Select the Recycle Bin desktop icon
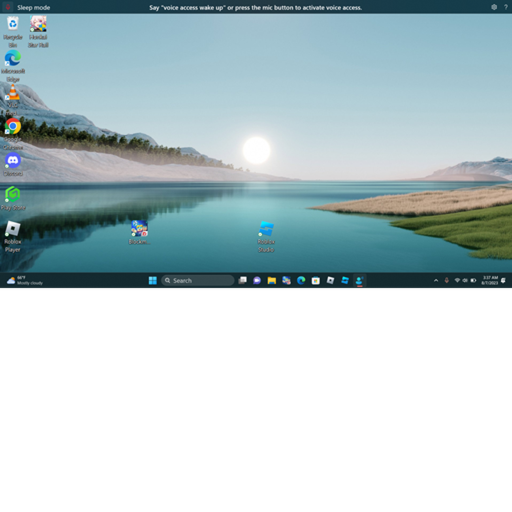This screenshot has width=512, height=512. pos(13,32)
